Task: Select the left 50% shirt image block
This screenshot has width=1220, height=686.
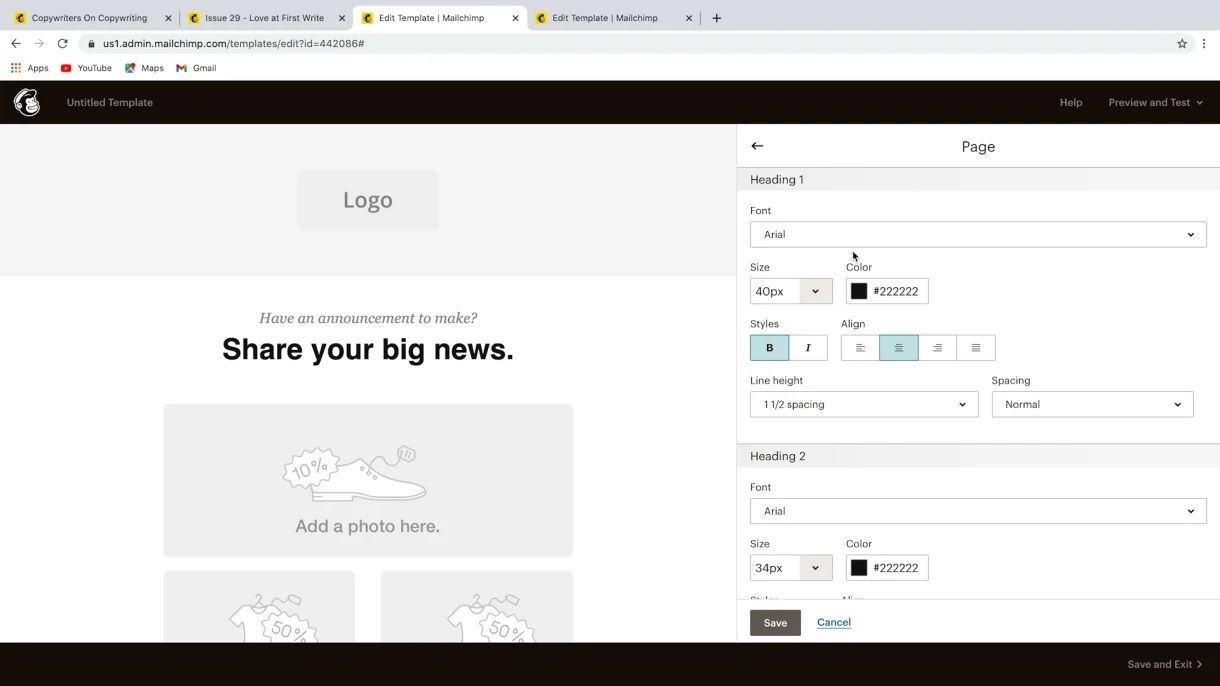Action: [x=259, y=607]
